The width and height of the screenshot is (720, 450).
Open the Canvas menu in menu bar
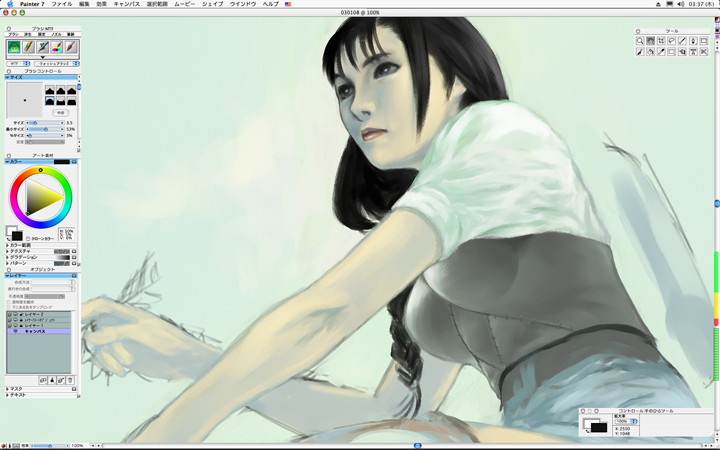[127, 4]
